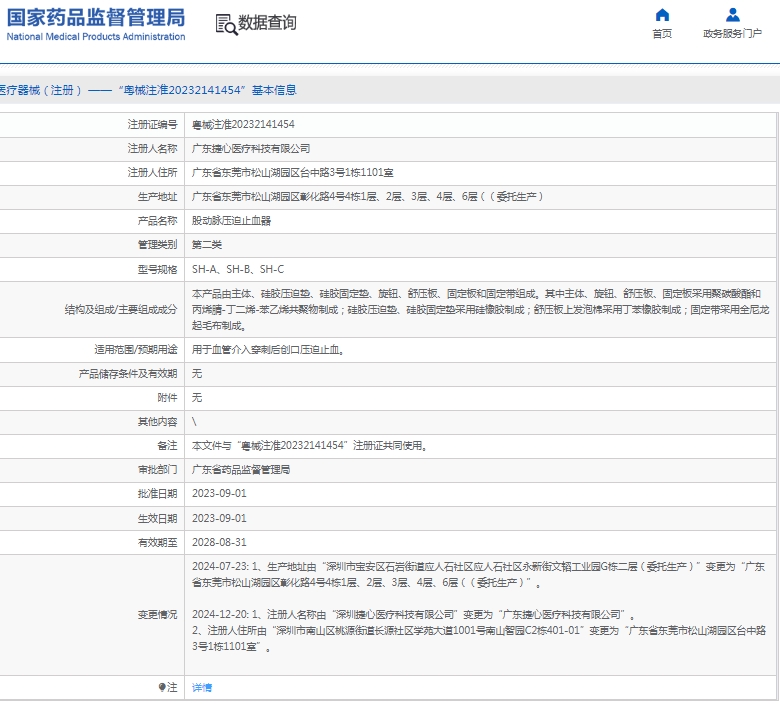Click remark text starting 本文件与
780x706 pixels.
(x=309, y=446)
